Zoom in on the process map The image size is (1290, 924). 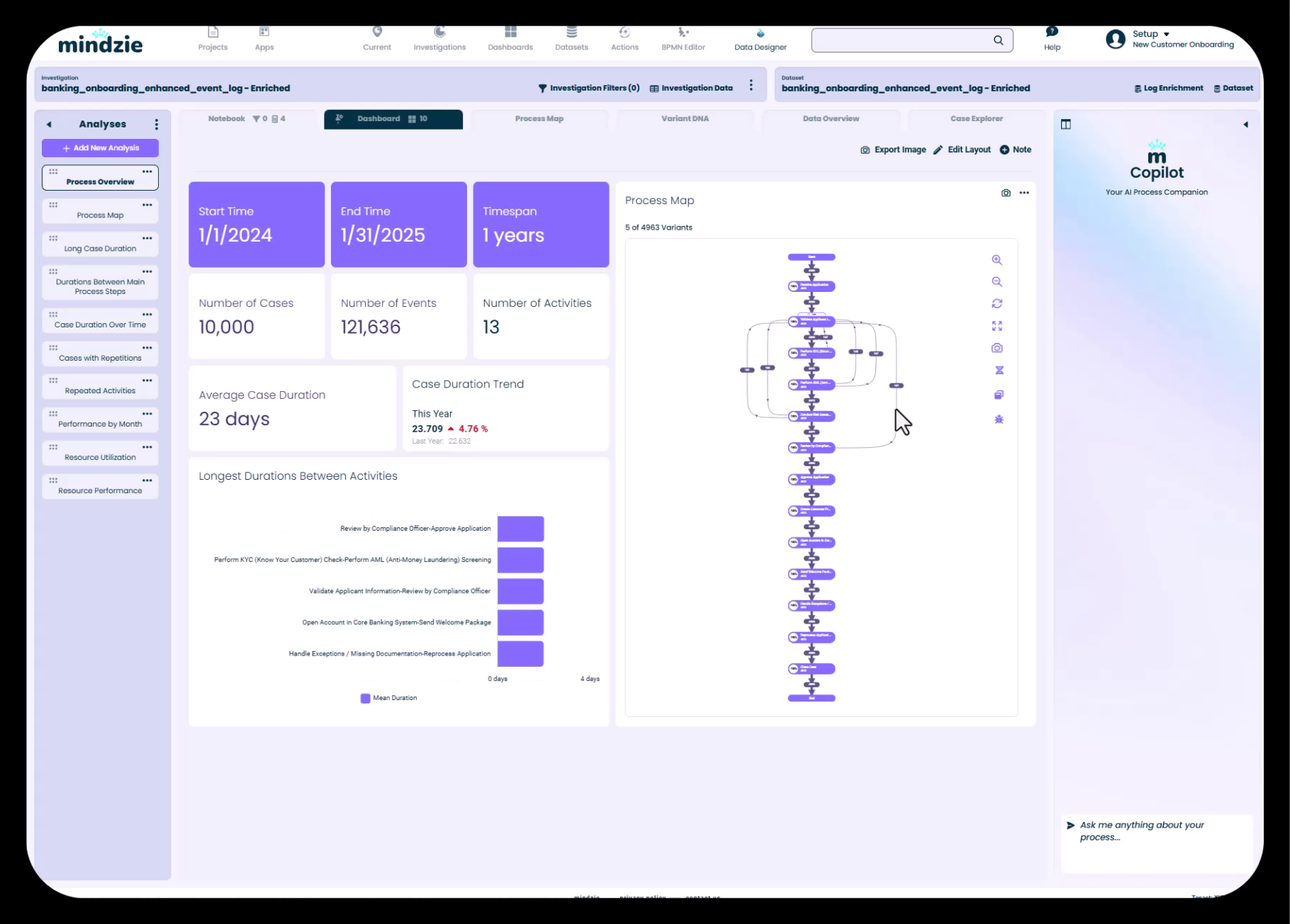click(x=997, y=260)
